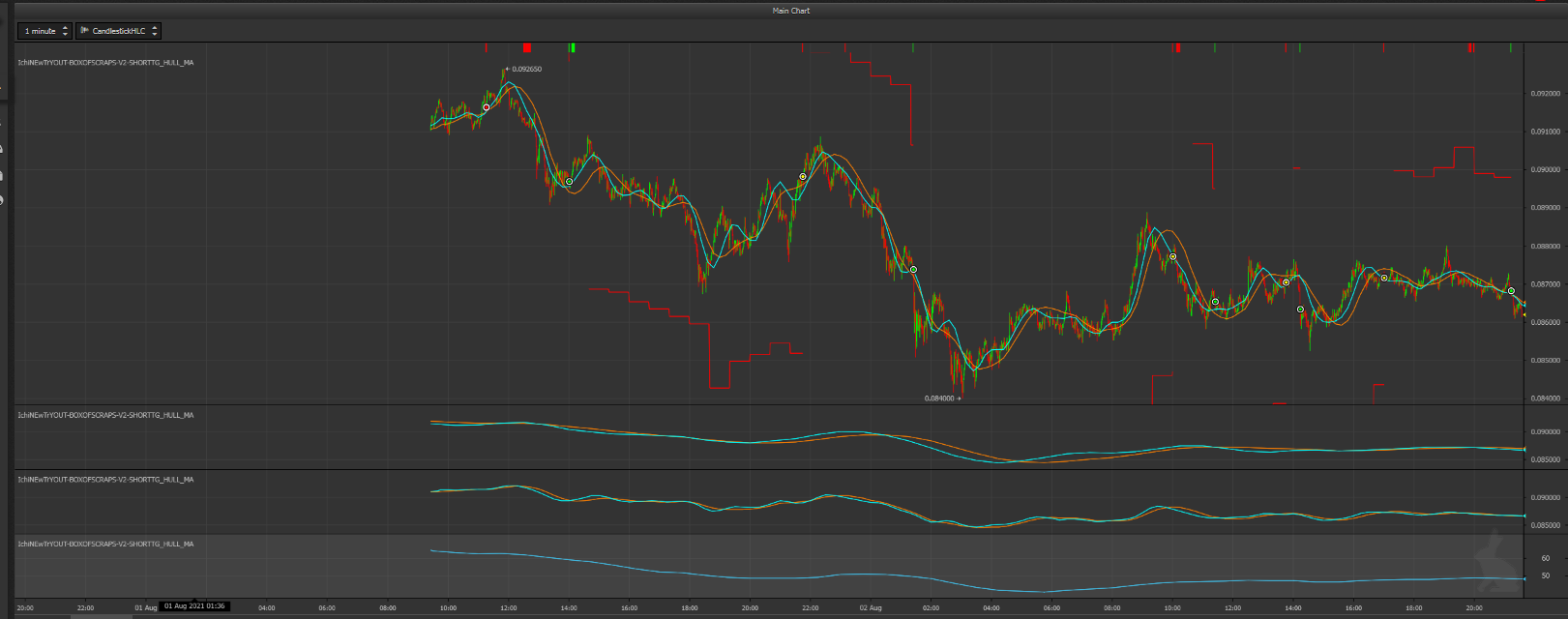Click the rightmost trade marker circle on the price chart
The height and width of the screenshot is (619, 1568).
pyautogui.click(x=1511, y=291)
